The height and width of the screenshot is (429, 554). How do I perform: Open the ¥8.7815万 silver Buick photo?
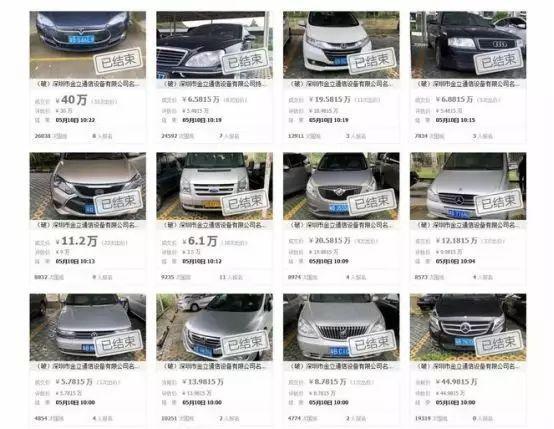coord(341,327)
